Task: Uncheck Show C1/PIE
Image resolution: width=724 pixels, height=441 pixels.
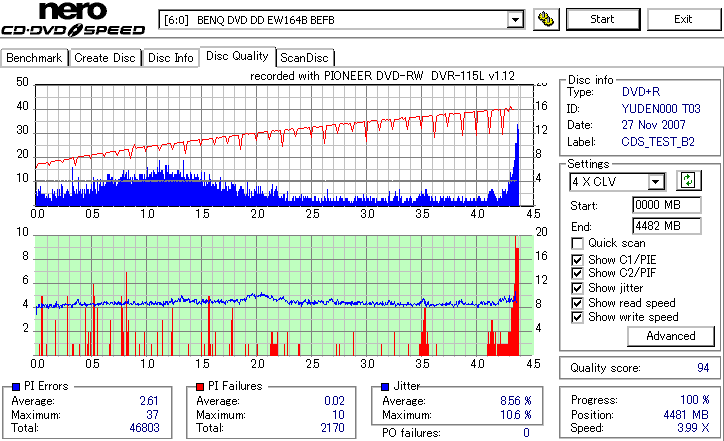Action: (577, 259)
